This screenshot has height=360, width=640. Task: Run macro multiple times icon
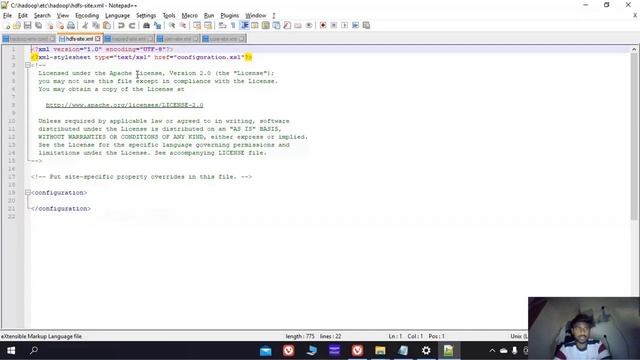click(x=355, y=25)
